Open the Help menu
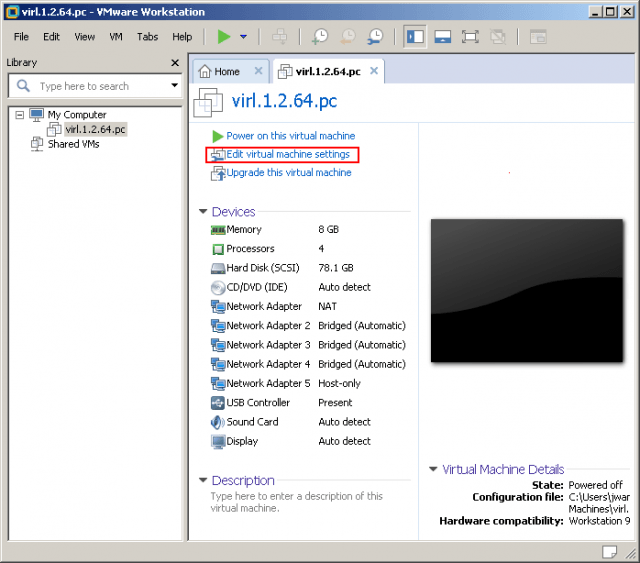This screenshot has width=640, height=563. 182,37
